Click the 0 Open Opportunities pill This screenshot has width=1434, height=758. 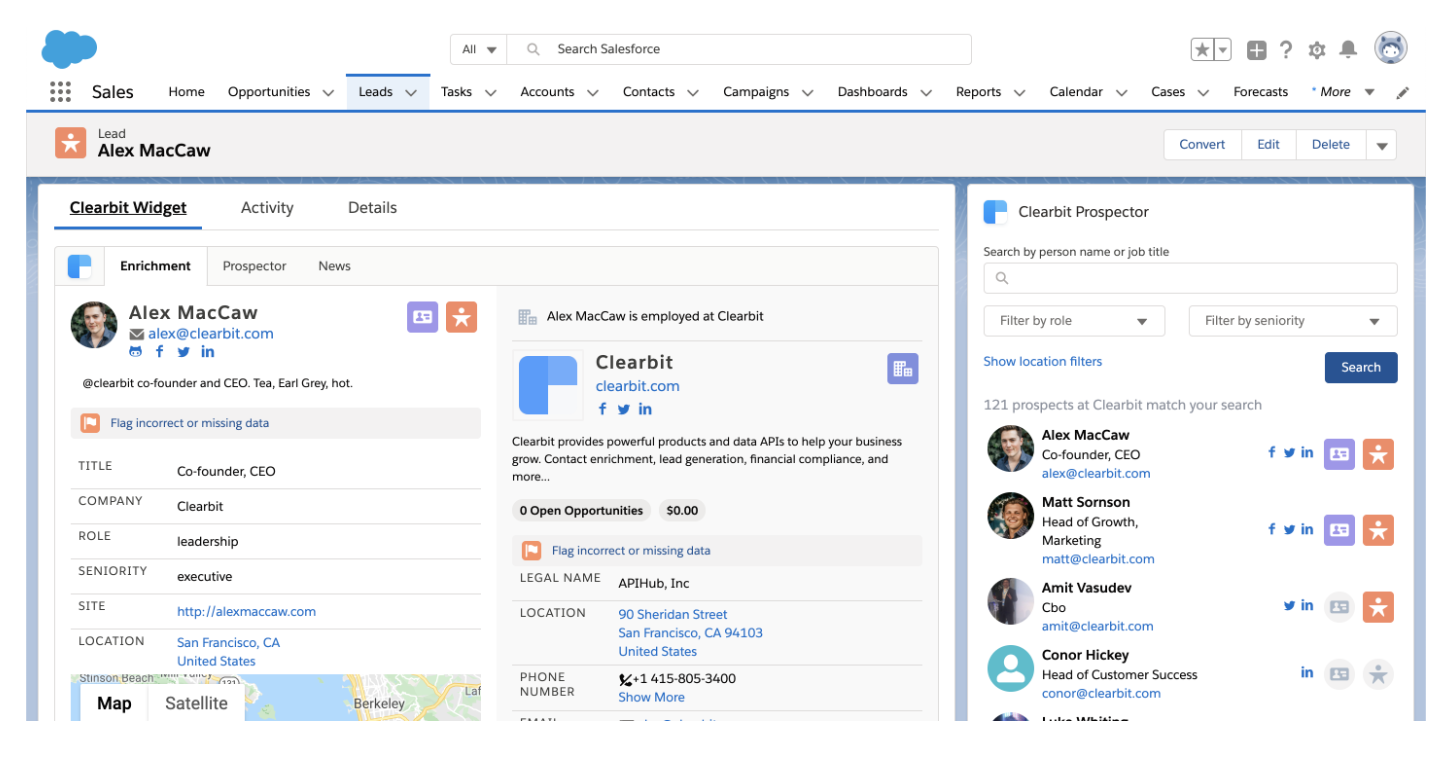coord(581,511)
